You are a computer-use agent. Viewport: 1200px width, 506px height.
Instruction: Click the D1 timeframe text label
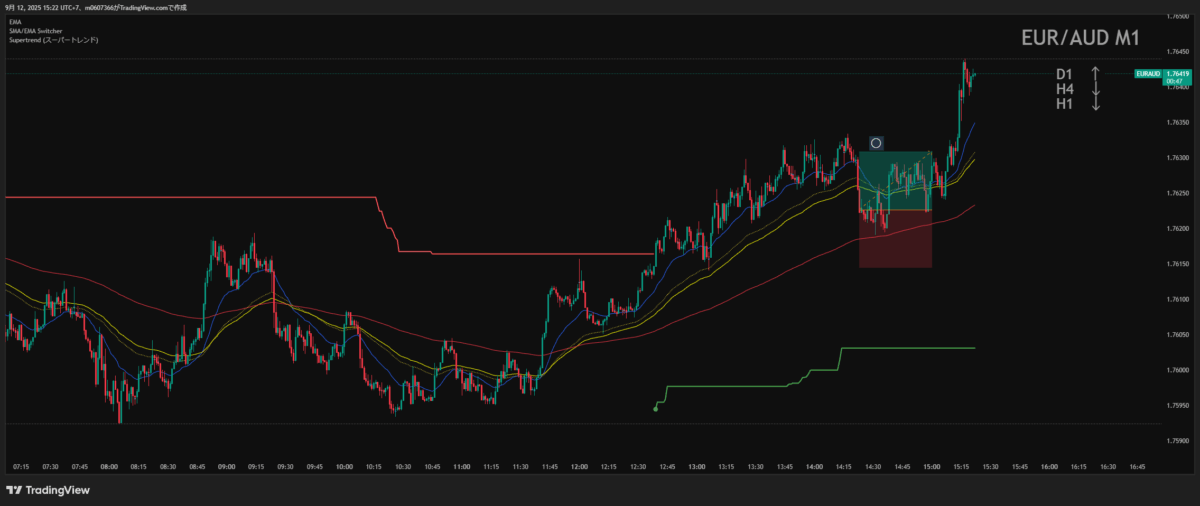point(1064,74)
